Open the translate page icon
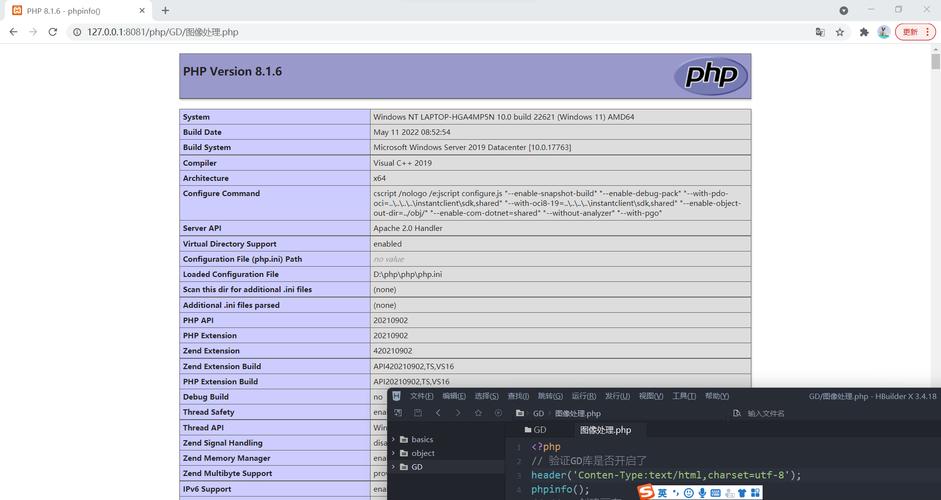This screenshot has height=500, width=941. tap(820, 32)
